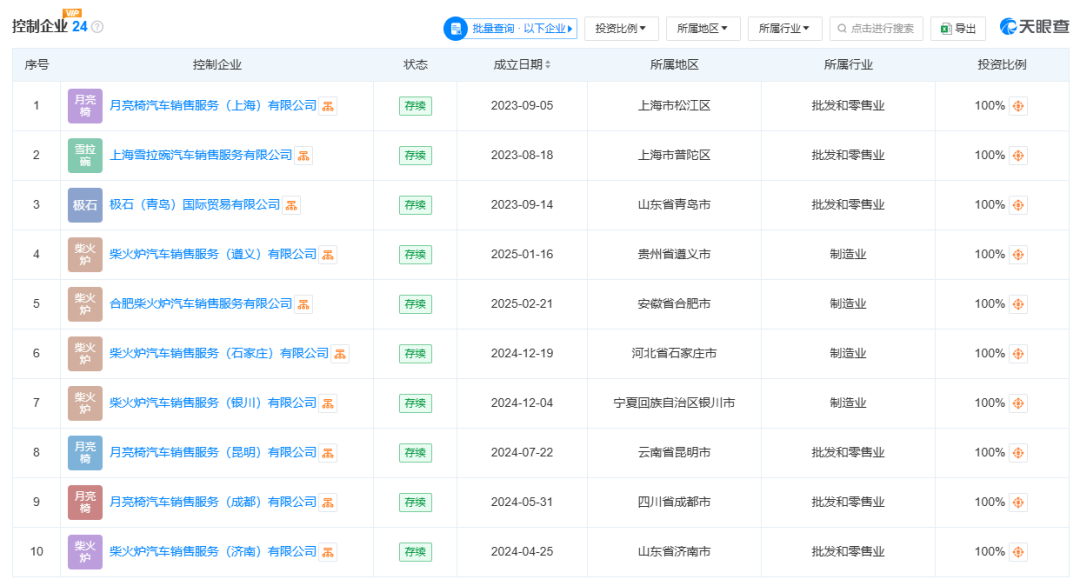Open structure icon for 柴火炉汽车销售服务（石家庄）有限公司
1080x586 pixels.
(x=340, y=354)
